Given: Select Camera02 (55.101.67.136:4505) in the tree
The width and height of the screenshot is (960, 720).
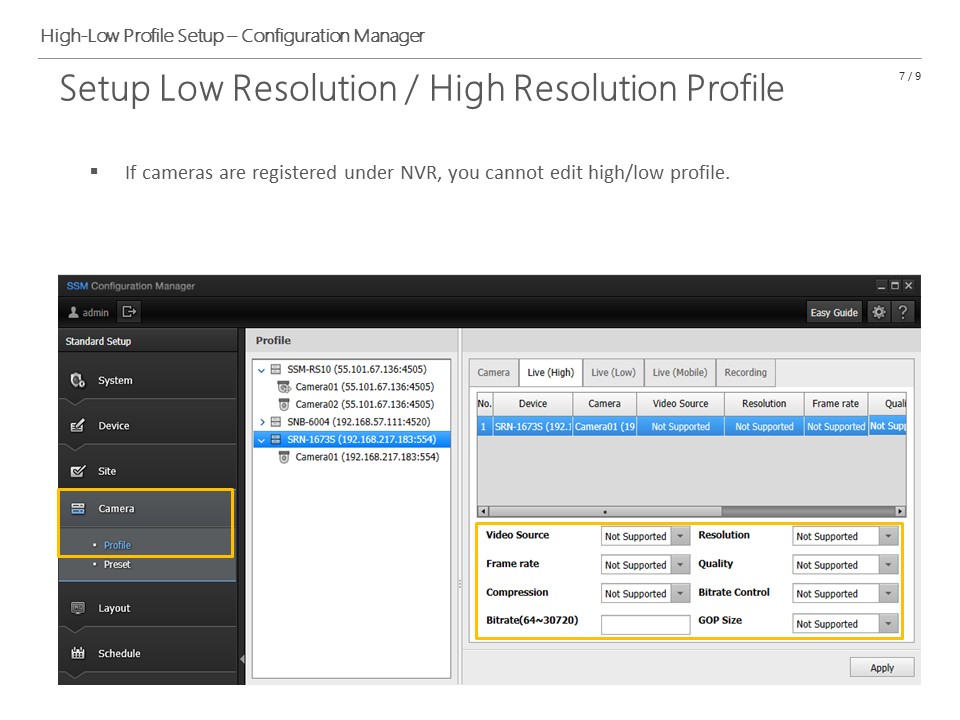Looking at the screenshot, I should [364, 404].
